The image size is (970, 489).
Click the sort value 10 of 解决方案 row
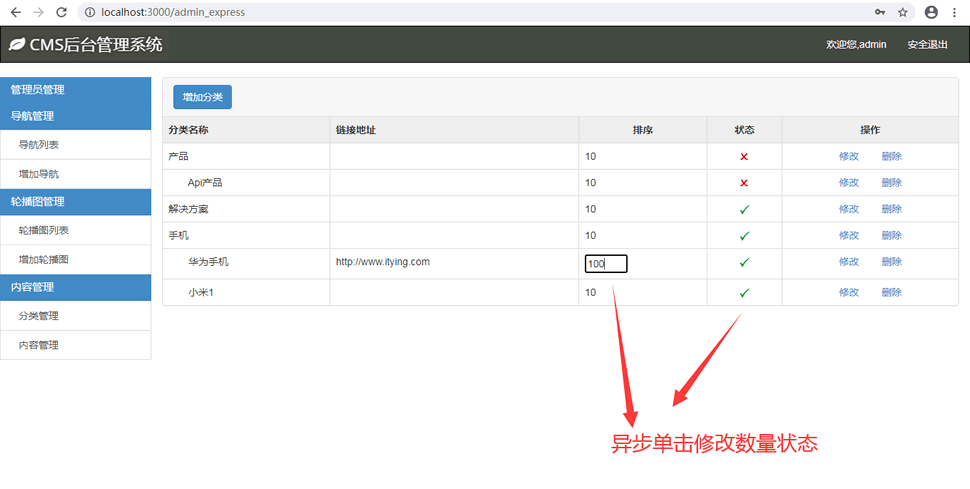pyautogui.click(x=591, y=209)
